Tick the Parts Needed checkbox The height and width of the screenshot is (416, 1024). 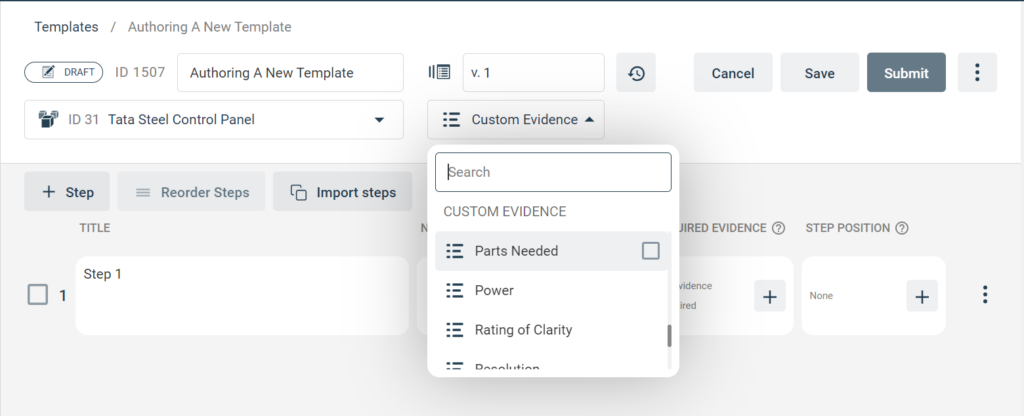coord(651,251)
